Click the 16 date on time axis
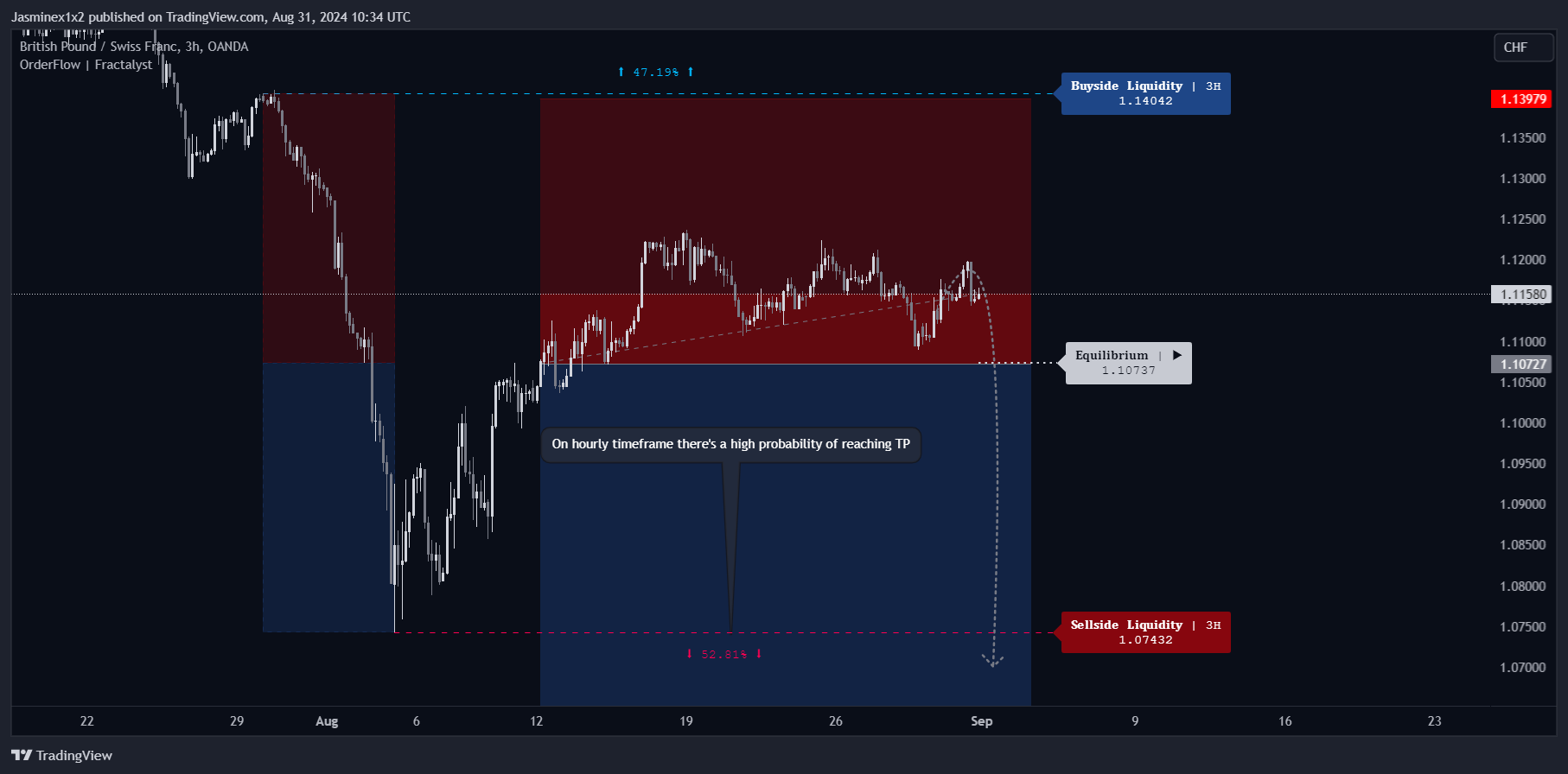The height and width of the screenshot is (774, 1568). tap(1285, 721)
